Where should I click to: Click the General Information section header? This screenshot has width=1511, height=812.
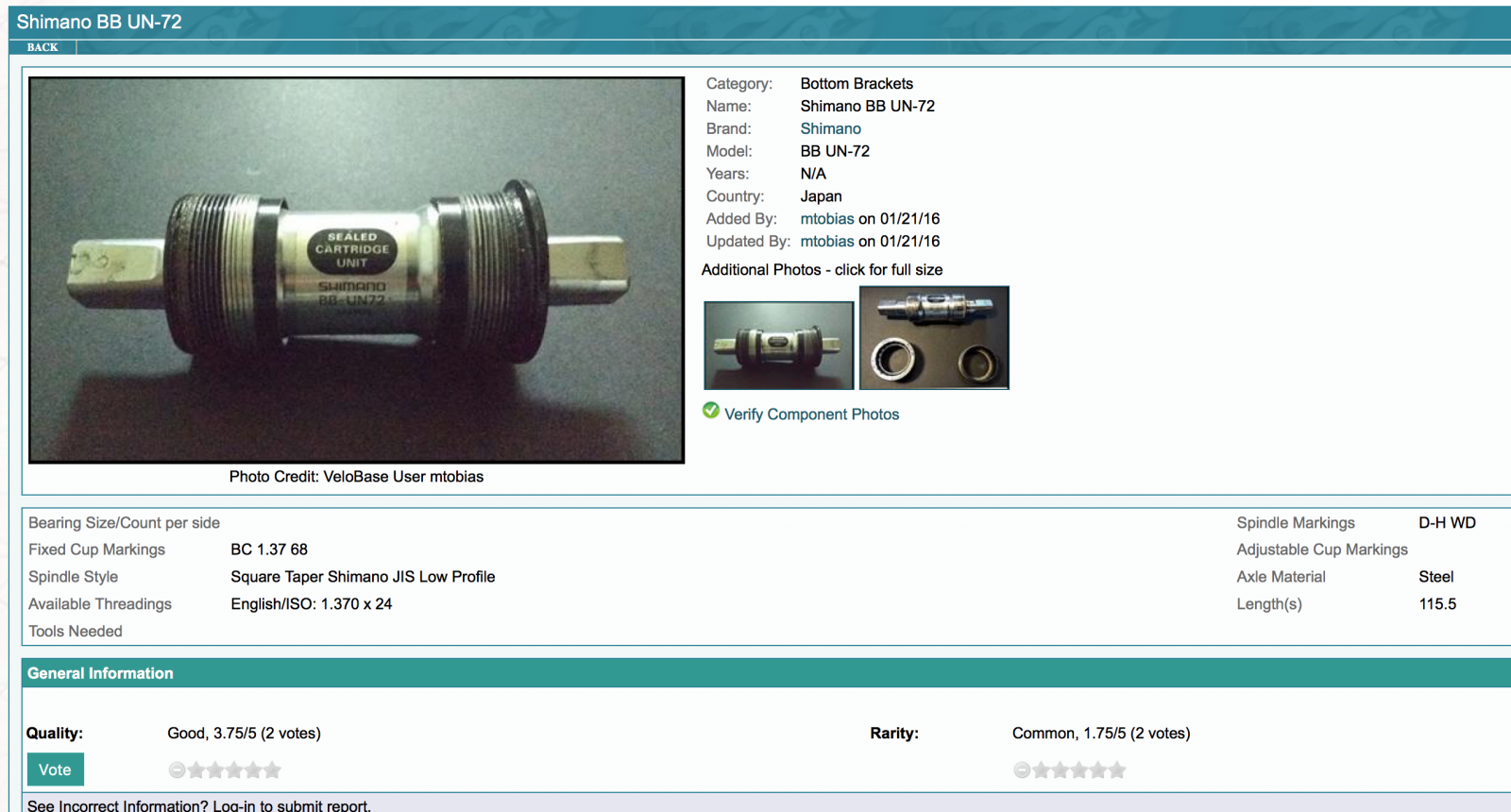click(x=766, y=673)
